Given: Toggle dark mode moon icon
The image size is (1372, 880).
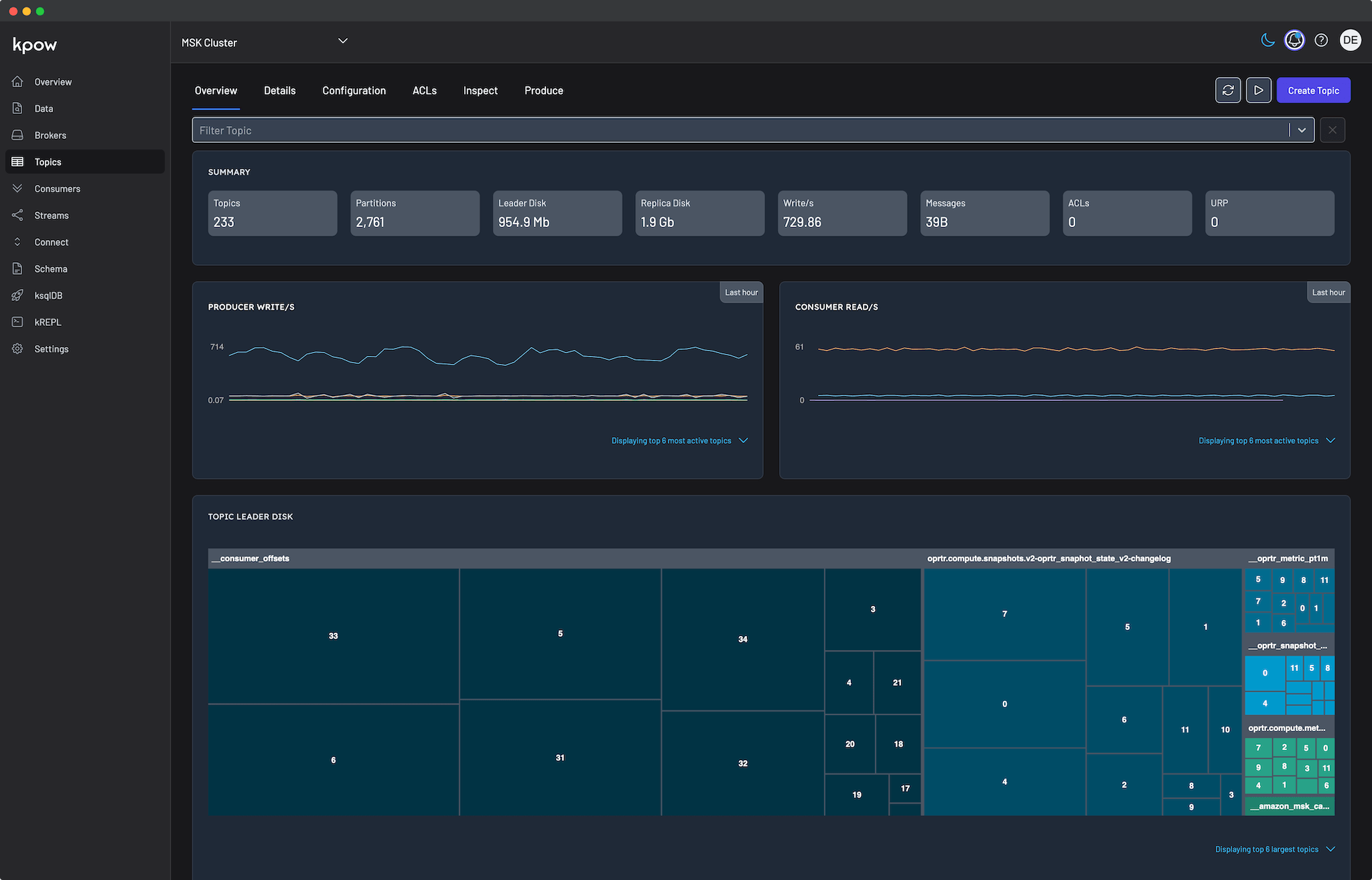Looking at the screenshot, I should [x=1267, y=40].
